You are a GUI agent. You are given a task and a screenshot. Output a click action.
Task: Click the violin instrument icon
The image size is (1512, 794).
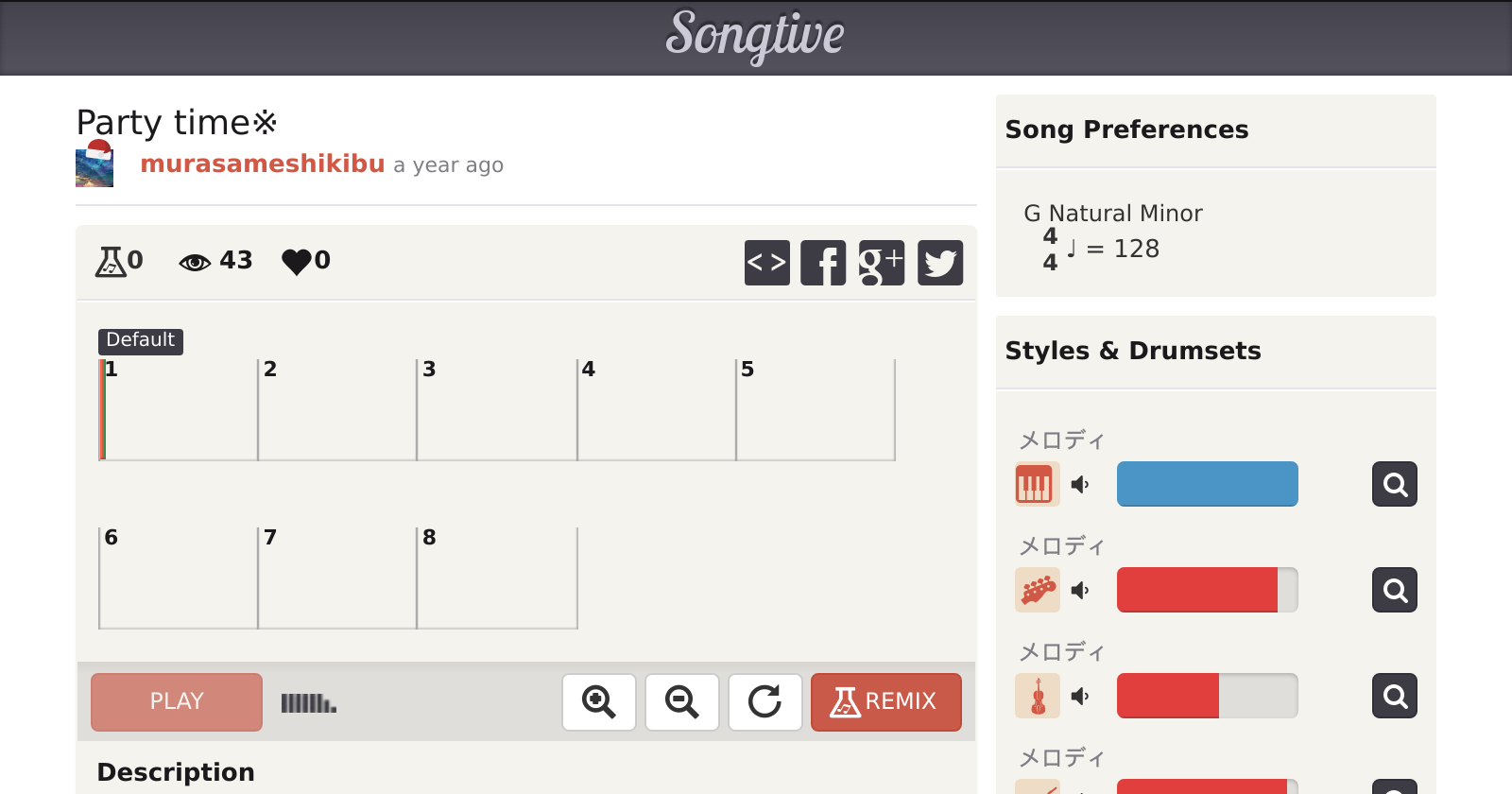point(1037,696)
